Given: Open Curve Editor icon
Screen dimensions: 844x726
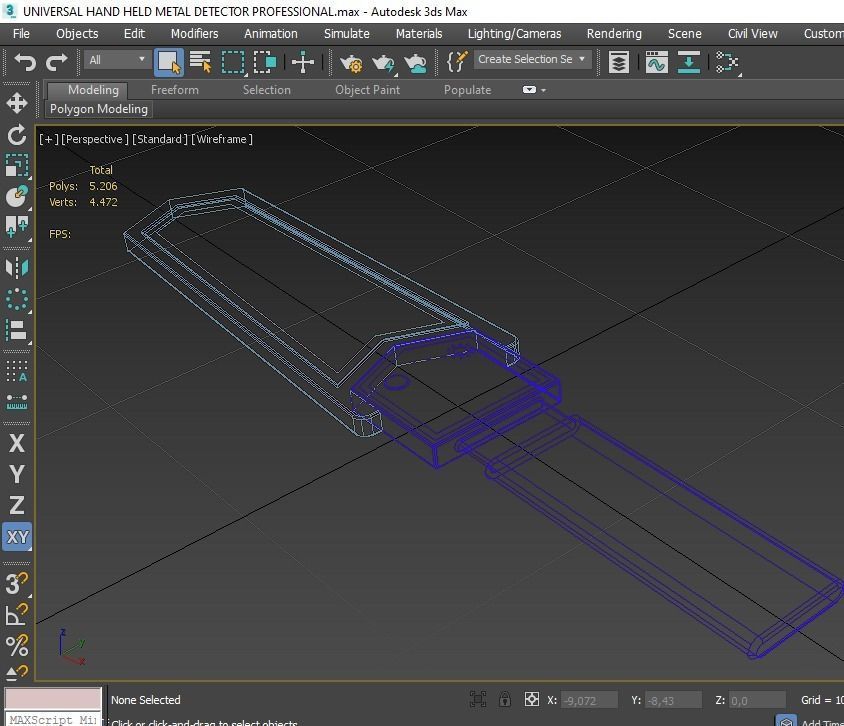Looking at the screenshot, I should pyautogui.click(x=657, y=62).
